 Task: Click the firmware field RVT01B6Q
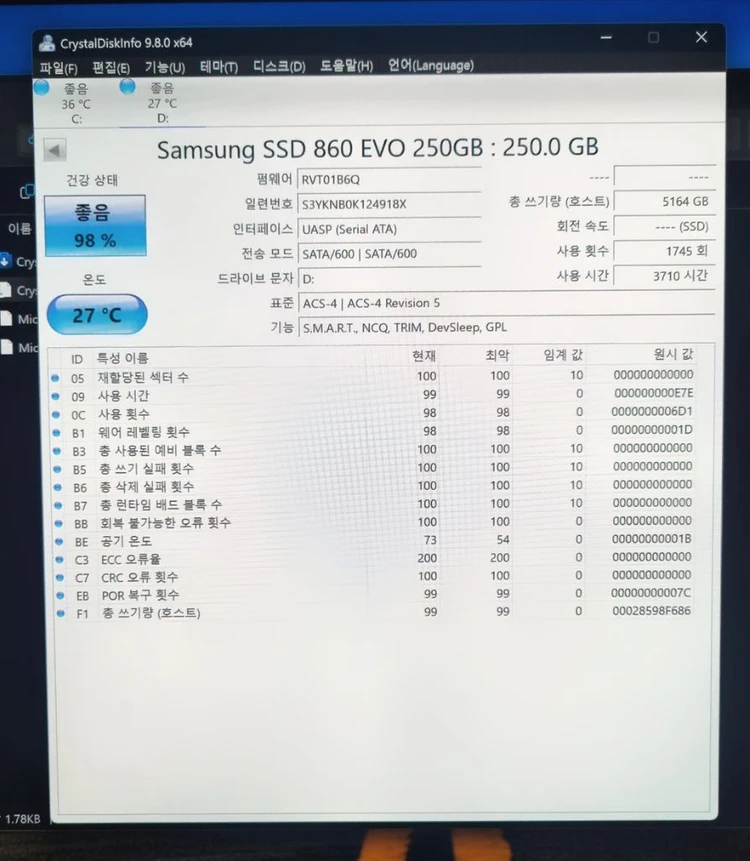389,180
